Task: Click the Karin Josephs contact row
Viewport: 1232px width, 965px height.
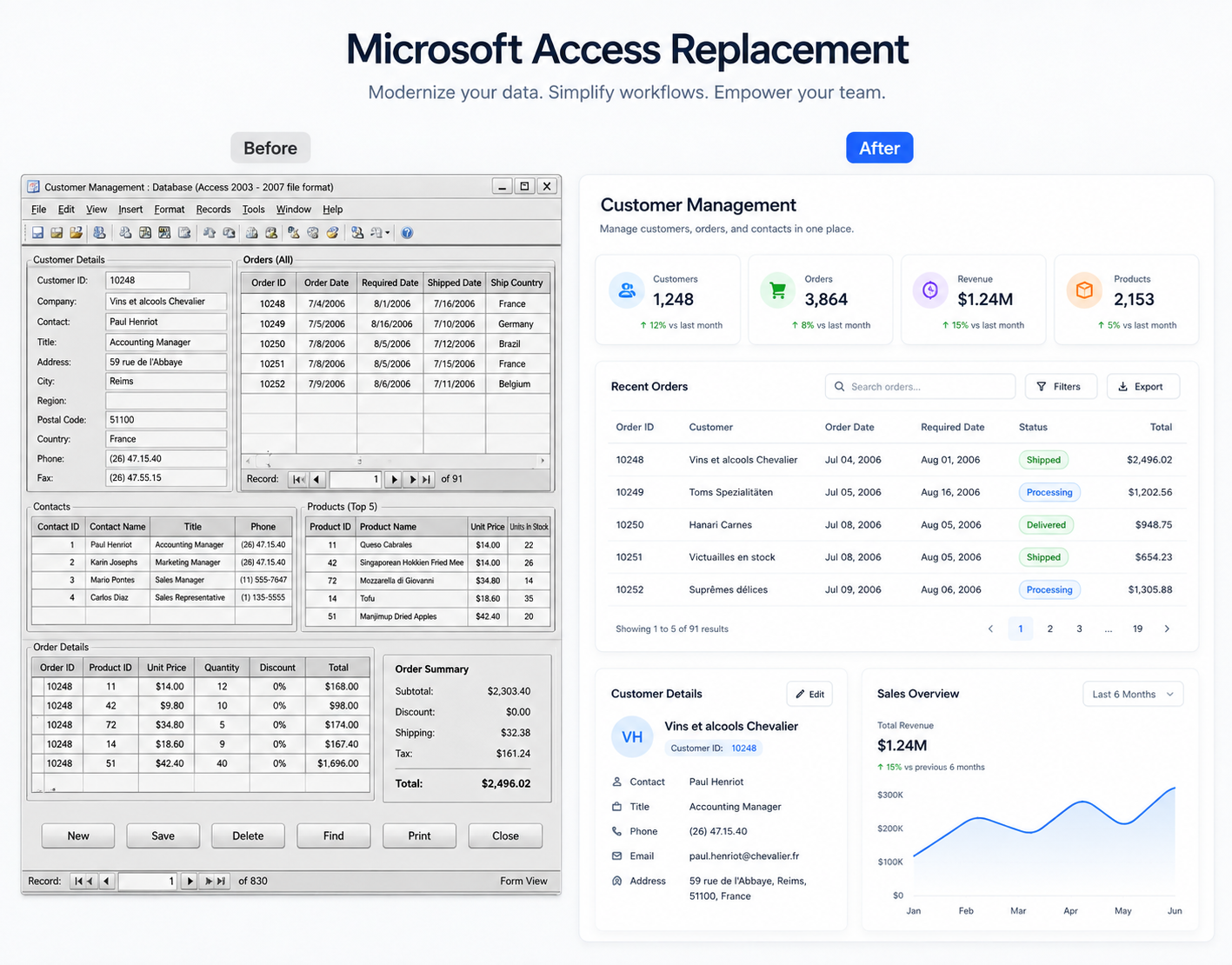Action: pyautogui.click(x=162, y=562)
